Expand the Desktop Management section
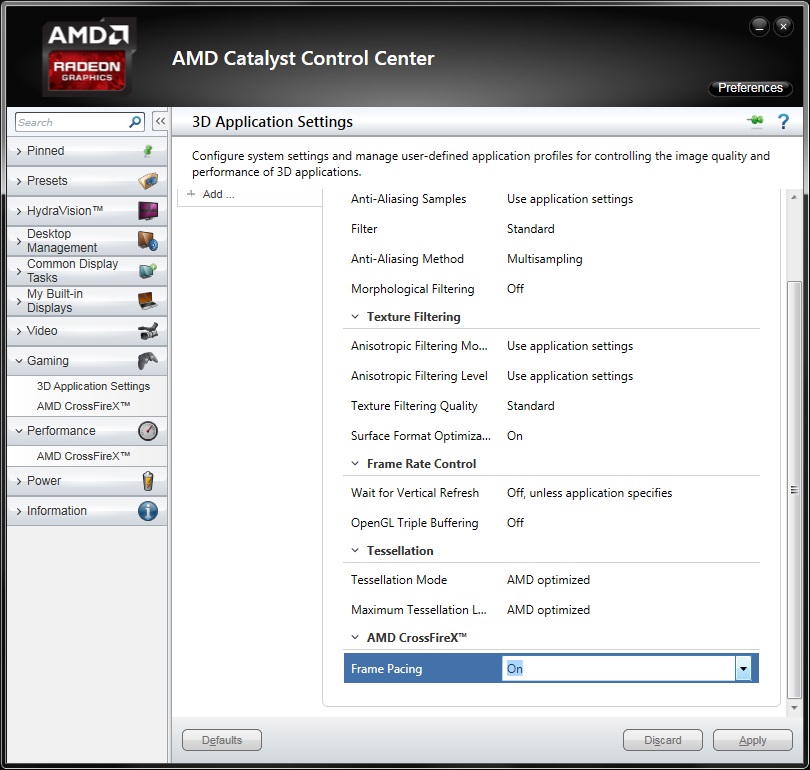This screenshot has width=810, height=770. [19, 241]
